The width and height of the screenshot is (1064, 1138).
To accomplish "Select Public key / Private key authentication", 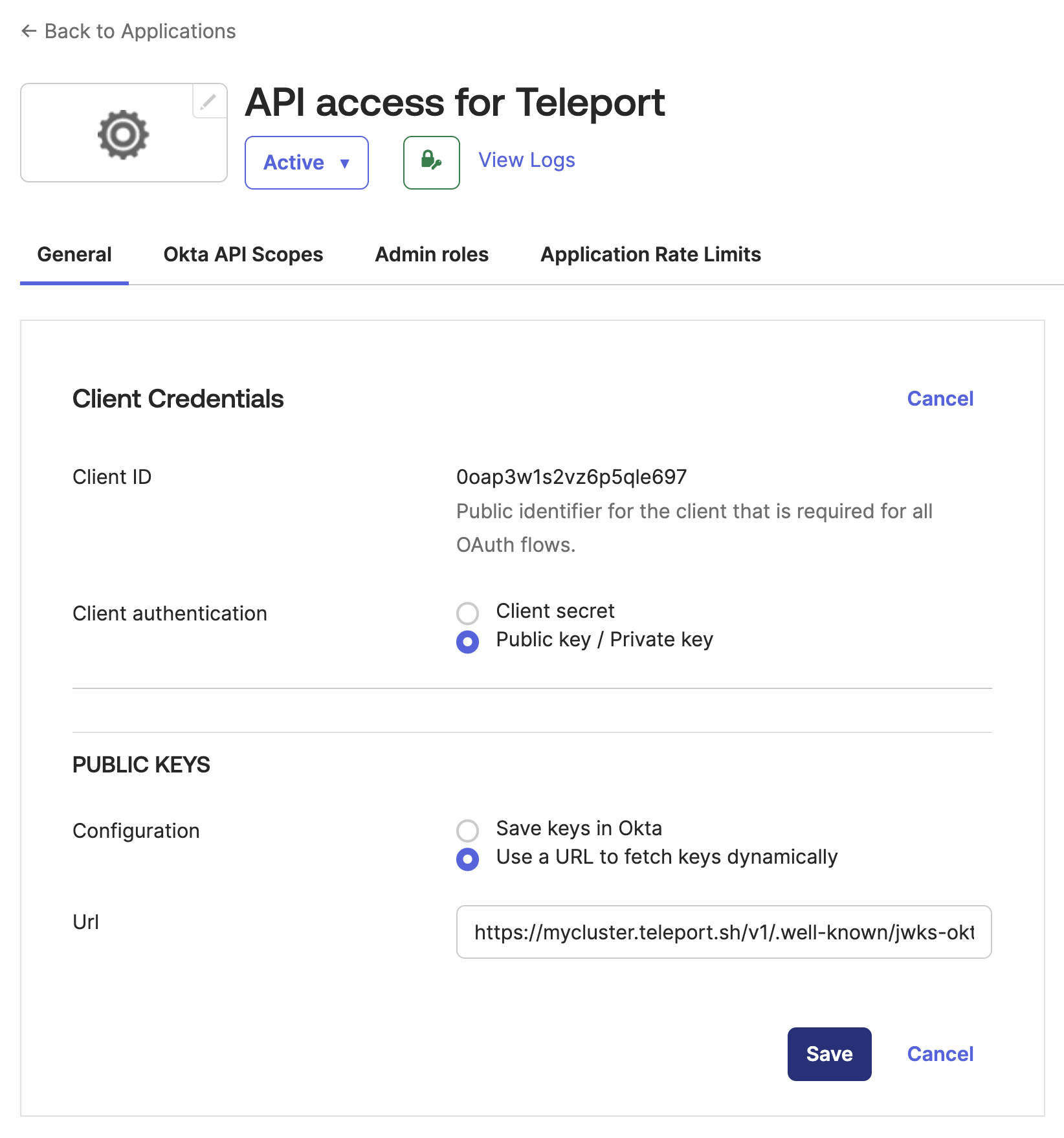I will pyautogui.click(x=467, y=641).
